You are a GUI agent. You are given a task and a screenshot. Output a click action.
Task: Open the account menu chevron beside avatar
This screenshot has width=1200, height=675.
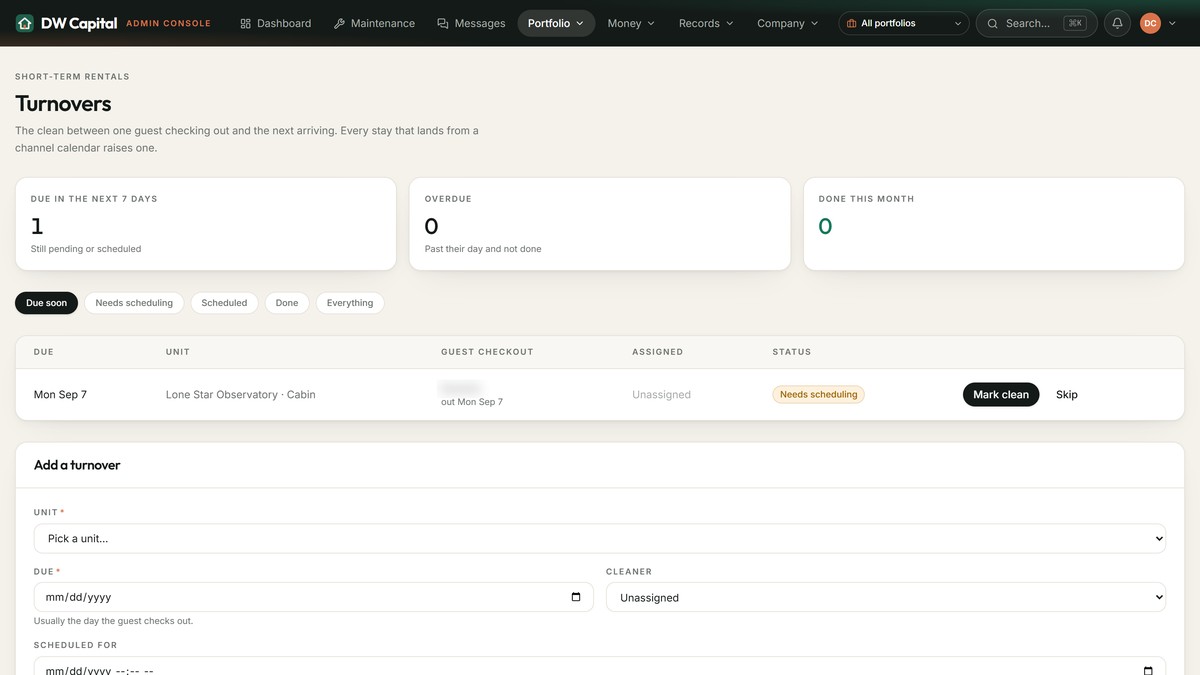point(1173,23)
